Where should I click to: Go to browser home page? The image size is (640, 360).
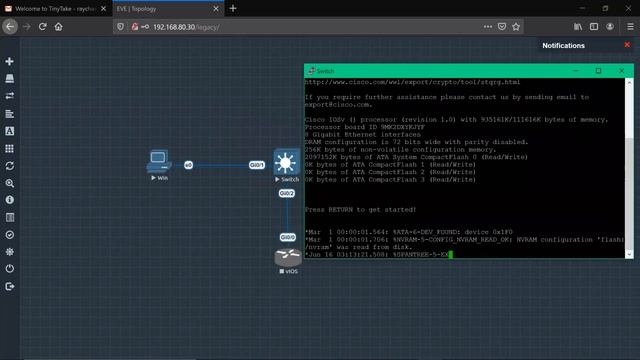tap(58, 27)
